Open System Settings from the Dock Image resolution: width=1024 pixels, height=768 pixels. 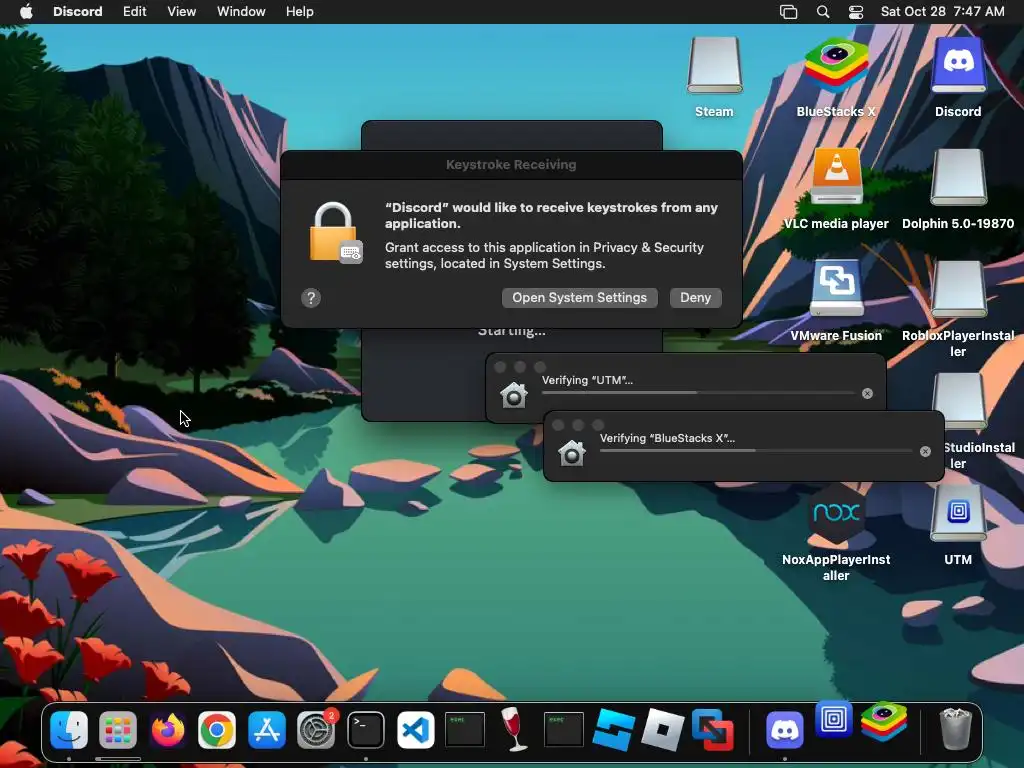pyautogui.click(x=316, y=729)
